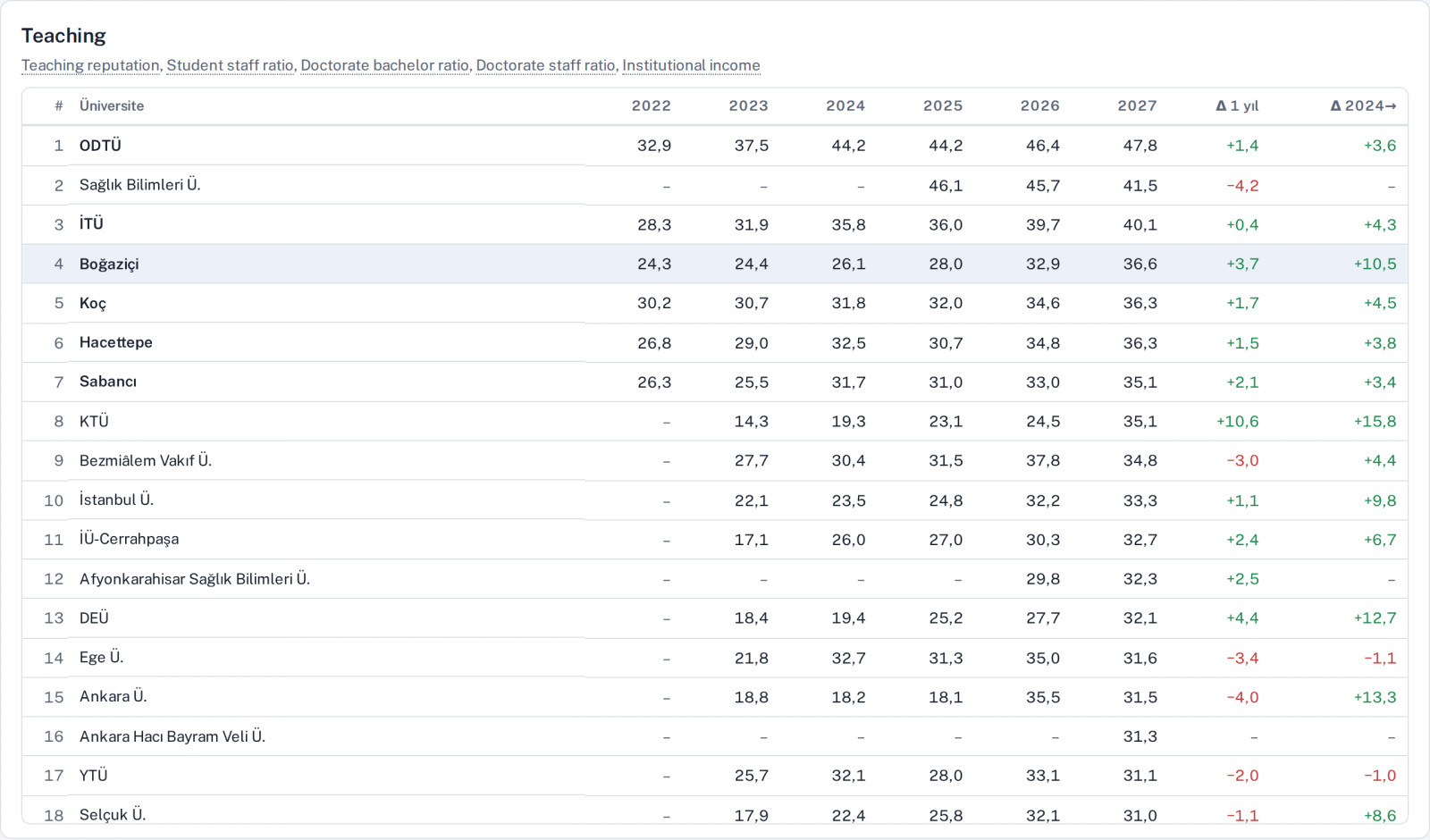The image size is (1430, 840).
Task: Select the Selçuk Ü. row name
Action: point(113,815)
